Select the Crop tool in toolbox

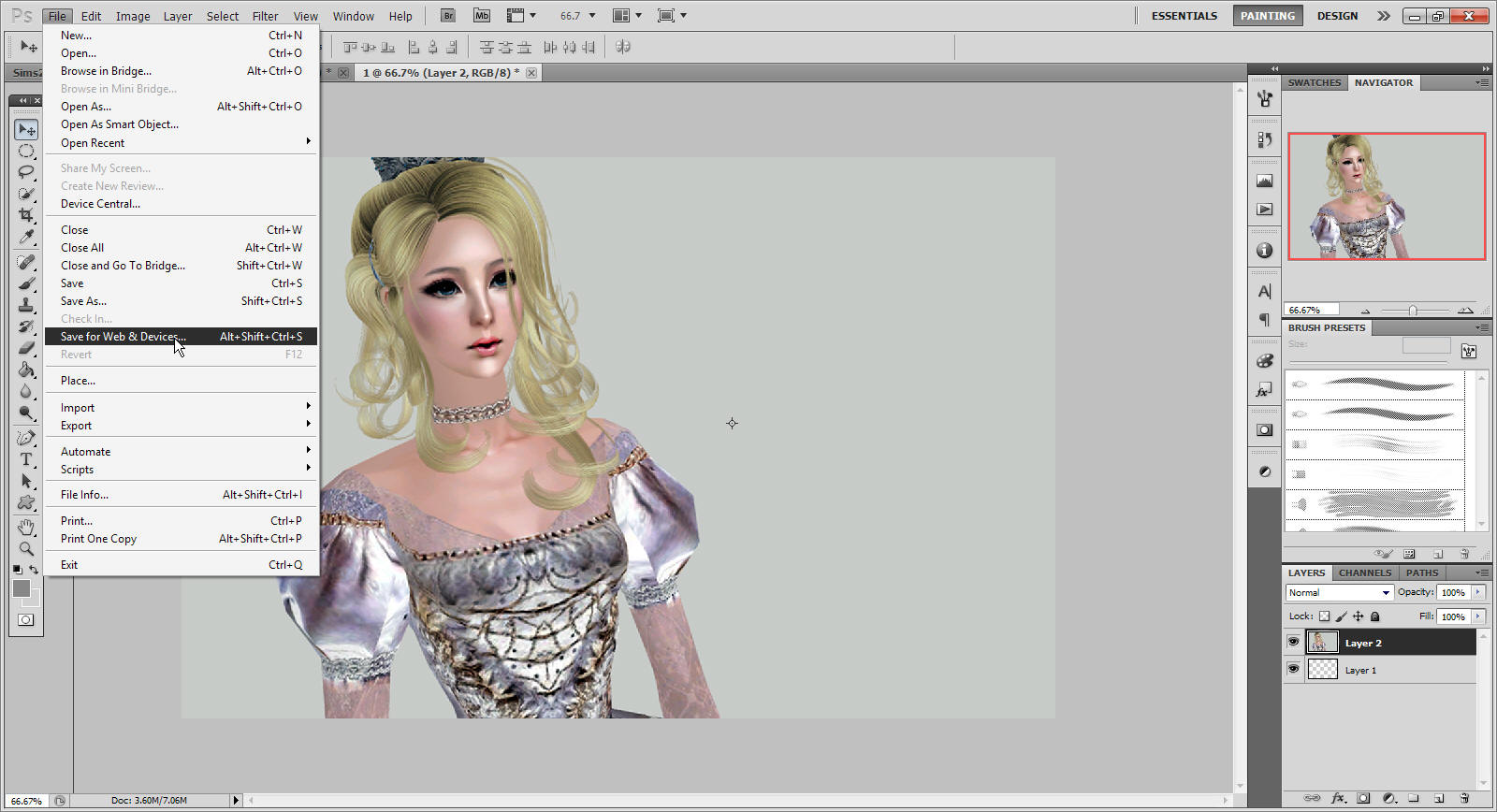(26, 215)
